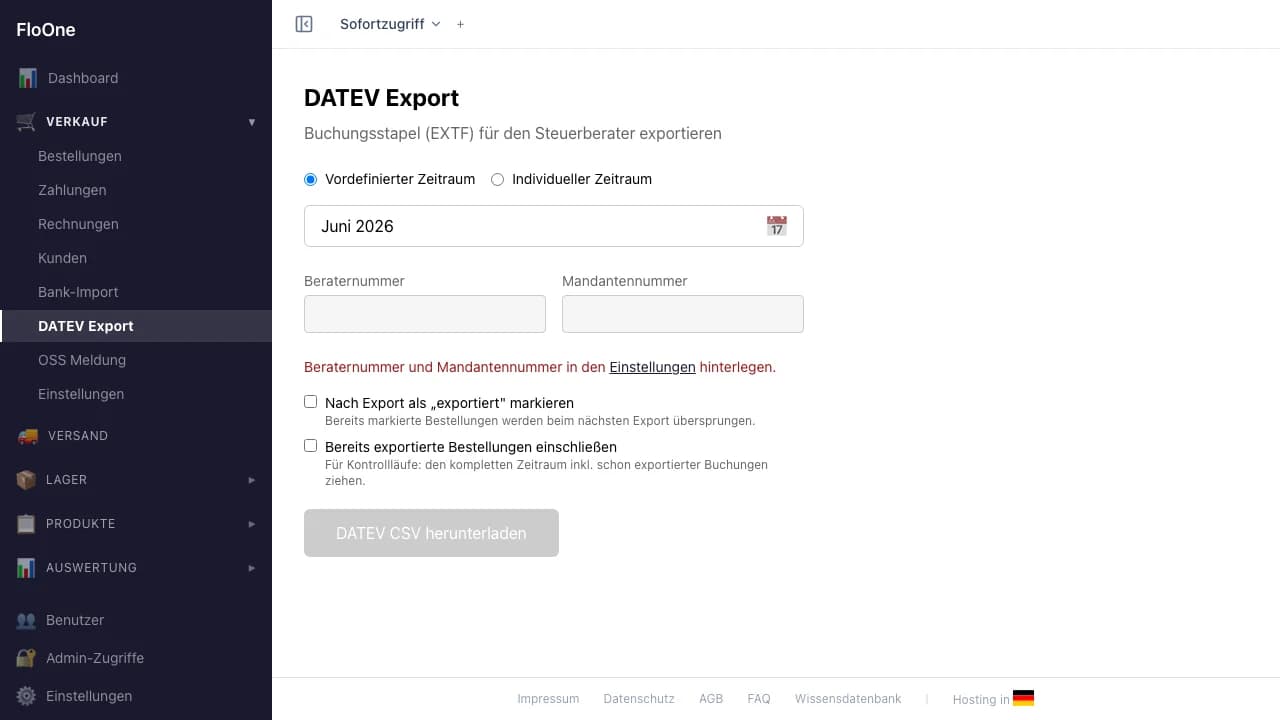
Task: Collapse the Verkauf section arrow
Action: point(252,122)
